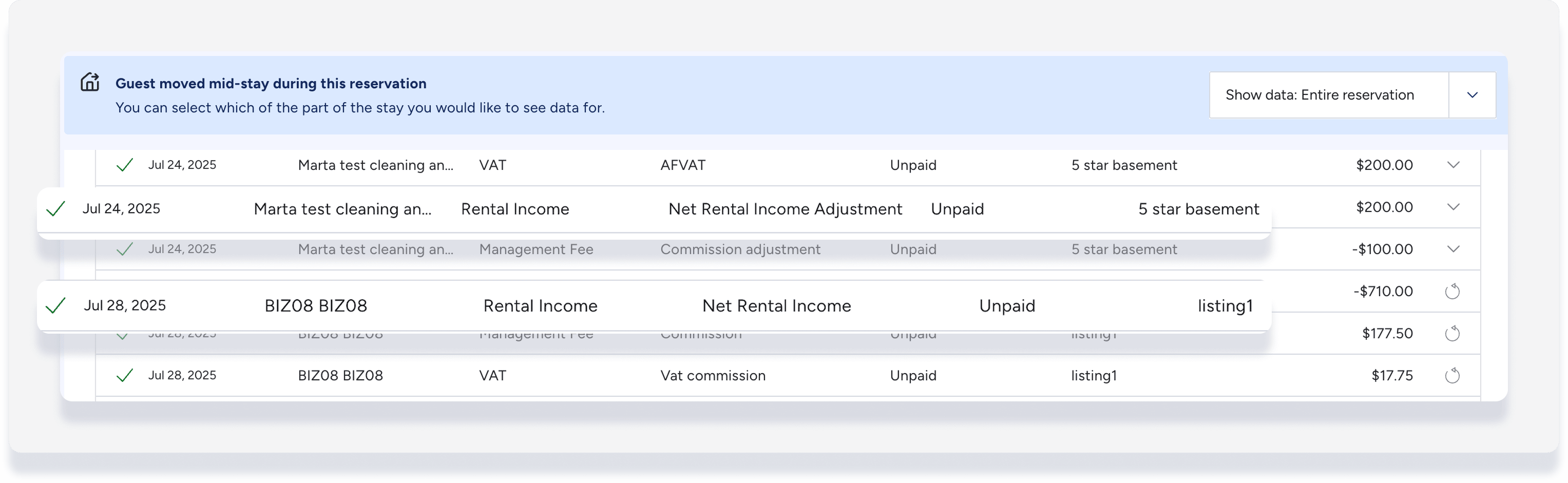
Task: Click the listing1 text in Vat commission row
Action: 1094,375
